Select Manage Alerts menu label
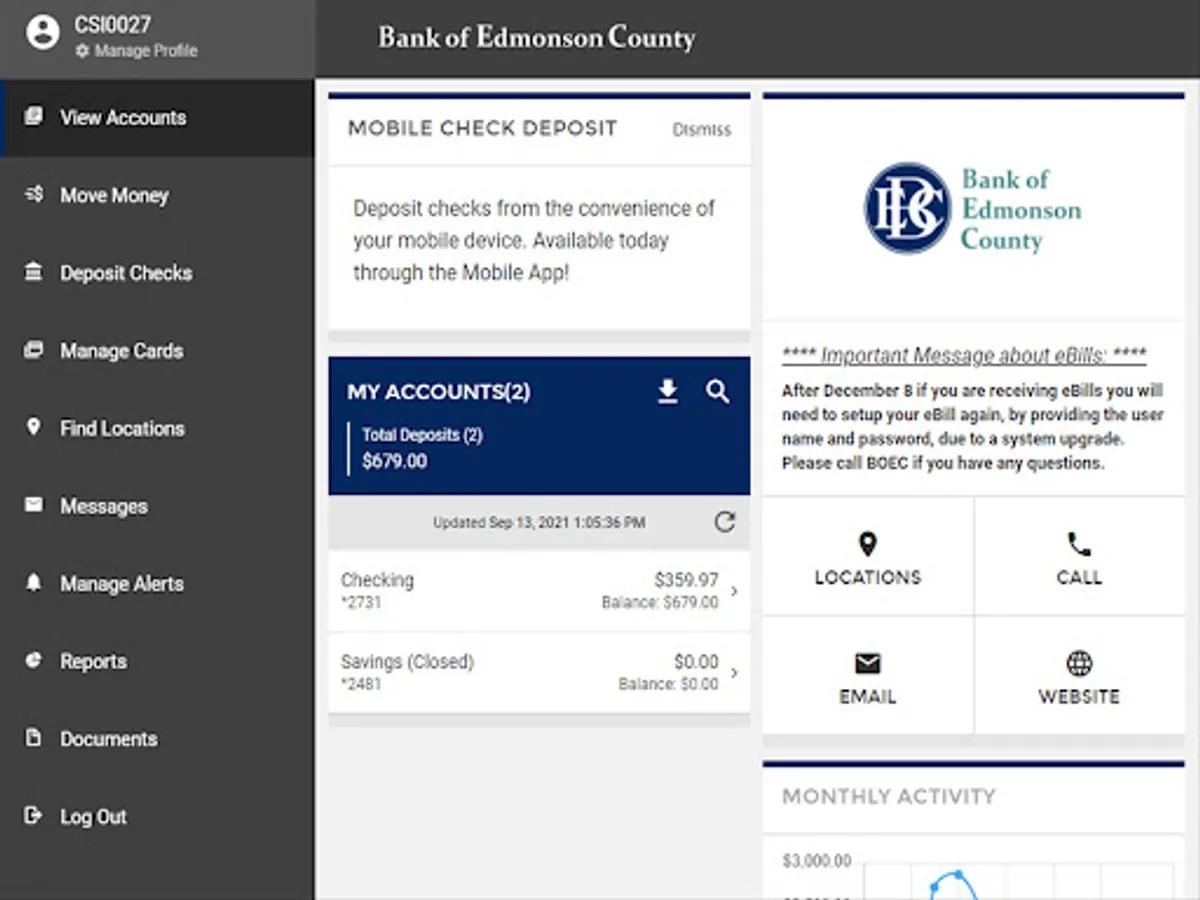Viewport: 1200px width, 900px height. coord(122,583)
